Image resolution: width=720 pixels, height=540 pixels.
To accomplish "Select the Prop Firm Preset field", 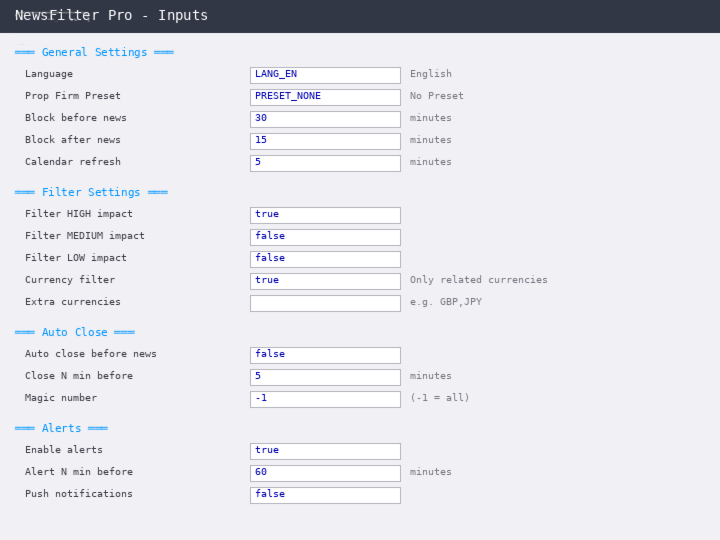I will click(x=325, y=97).
